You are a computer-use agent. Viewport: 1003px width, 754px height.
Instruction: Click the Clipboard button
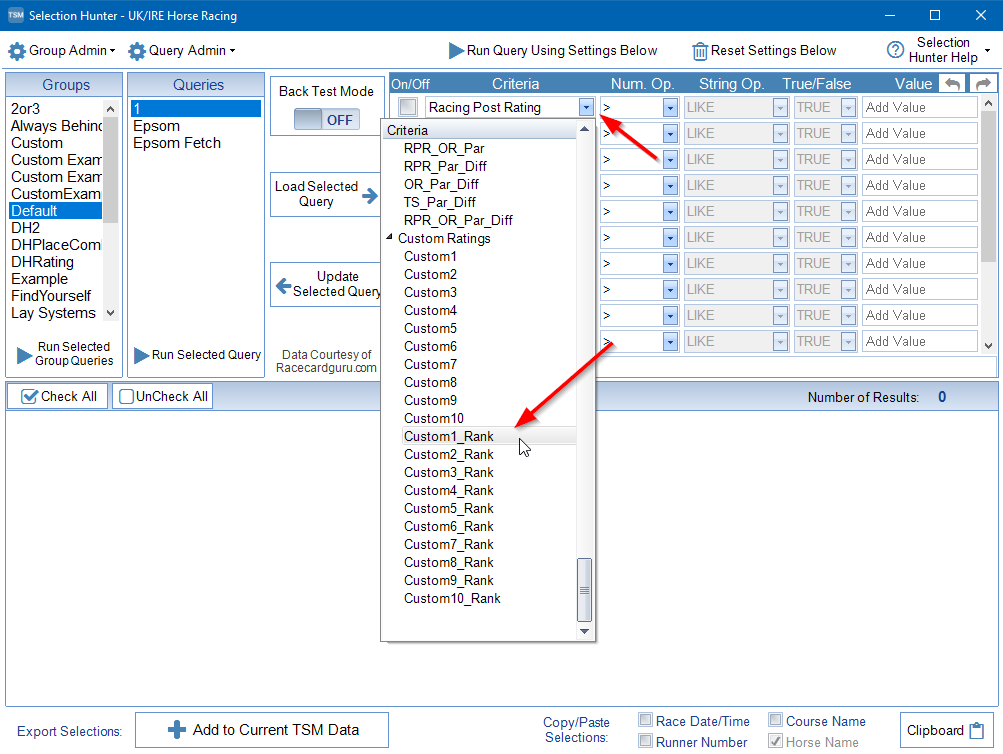coord(946,730)
